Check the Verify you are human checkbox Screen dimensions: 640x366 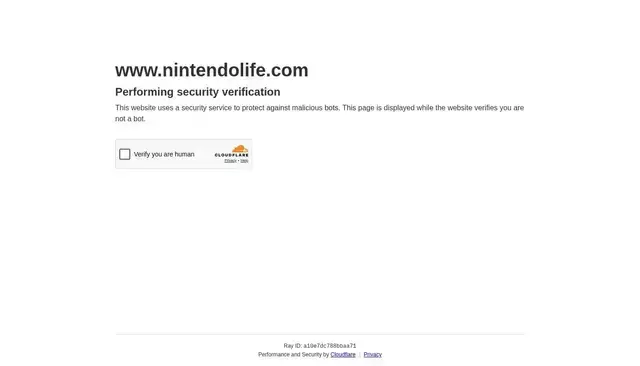(124, 154)
